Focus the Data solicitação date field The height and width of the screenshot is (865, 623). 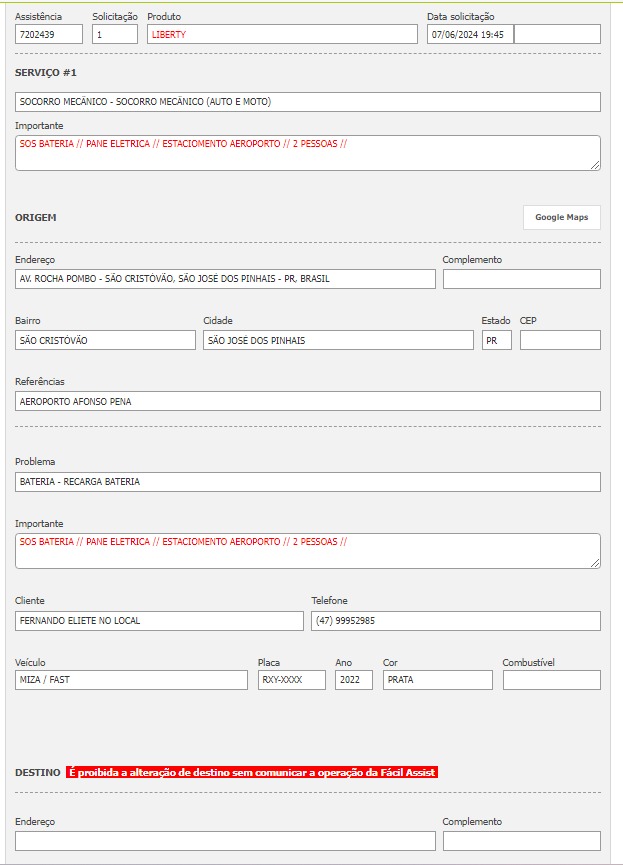coord(469,34)
